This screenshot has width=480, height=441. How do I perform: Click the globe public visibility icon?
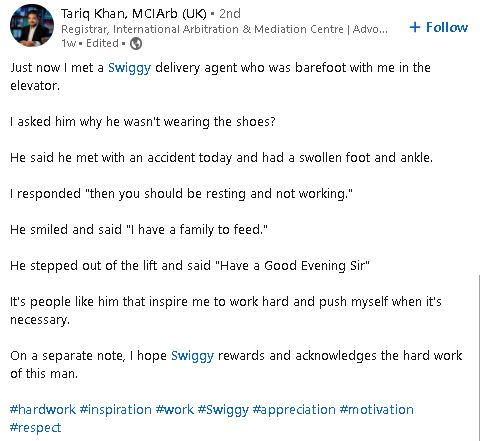pyautogui.click(x=136, y=43)
